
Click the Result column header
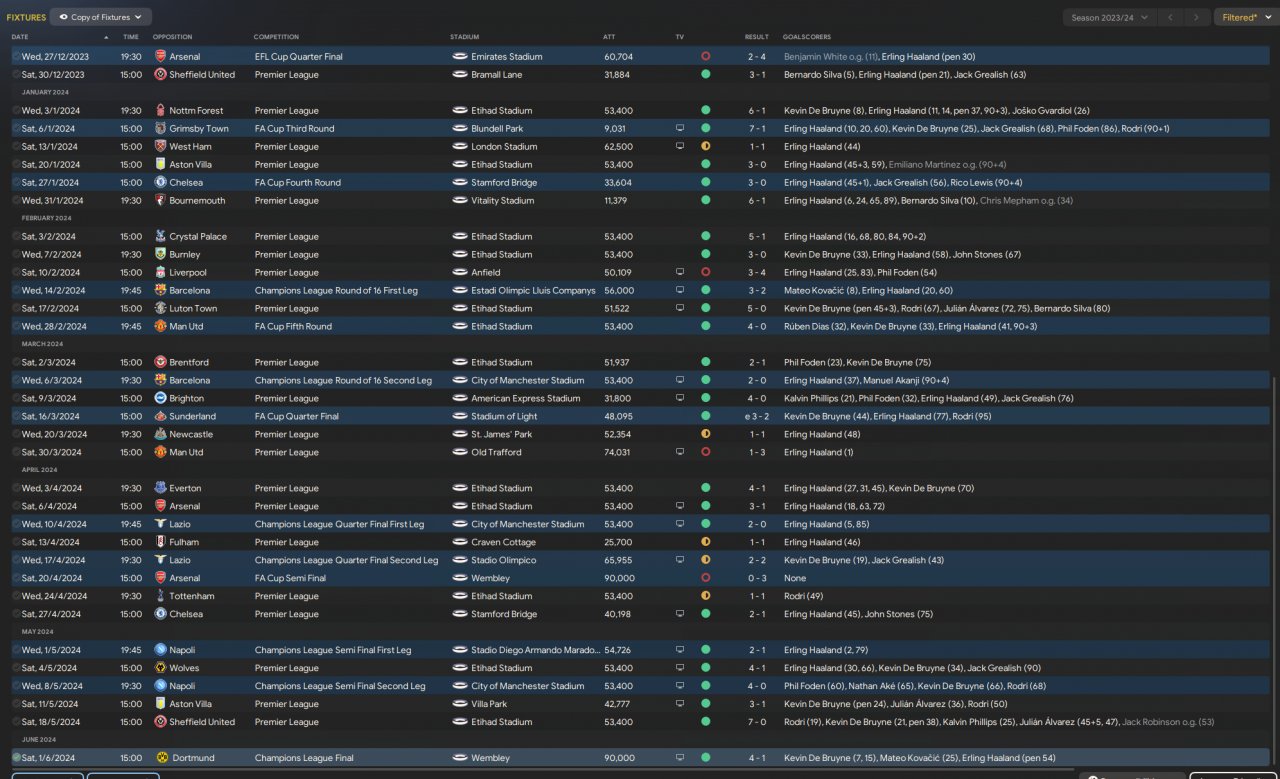(x=757, y=37)
